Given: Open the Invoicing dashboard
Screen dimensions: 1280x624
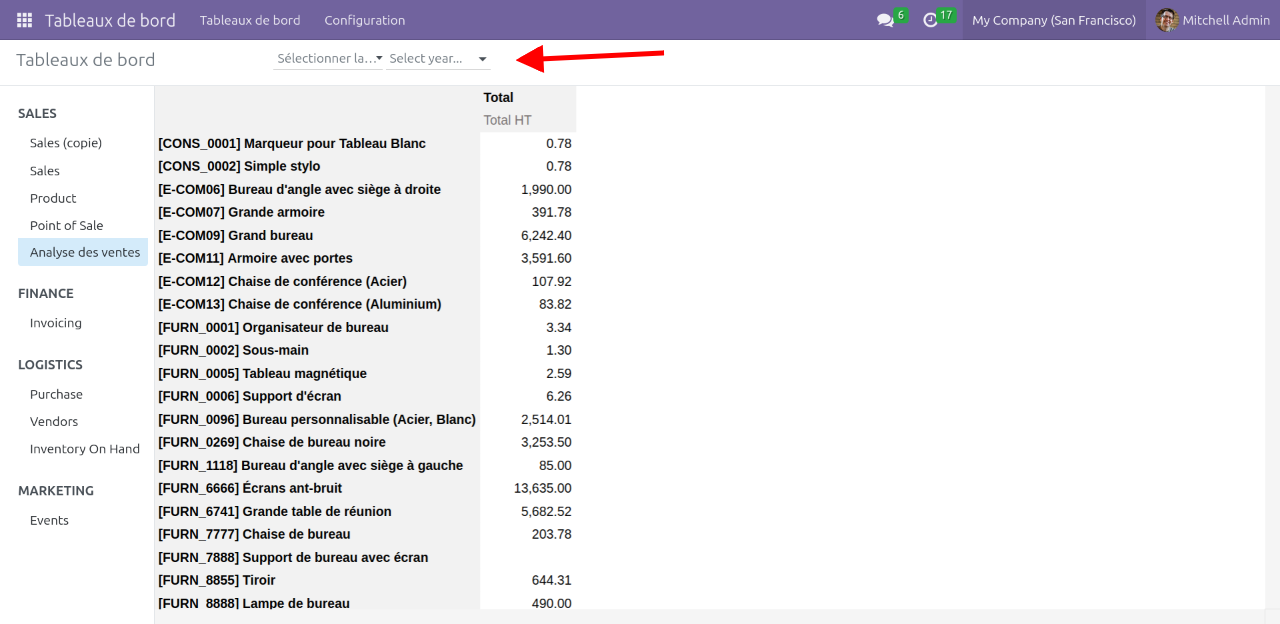Looking at the screenshot, I should (56, 323).
